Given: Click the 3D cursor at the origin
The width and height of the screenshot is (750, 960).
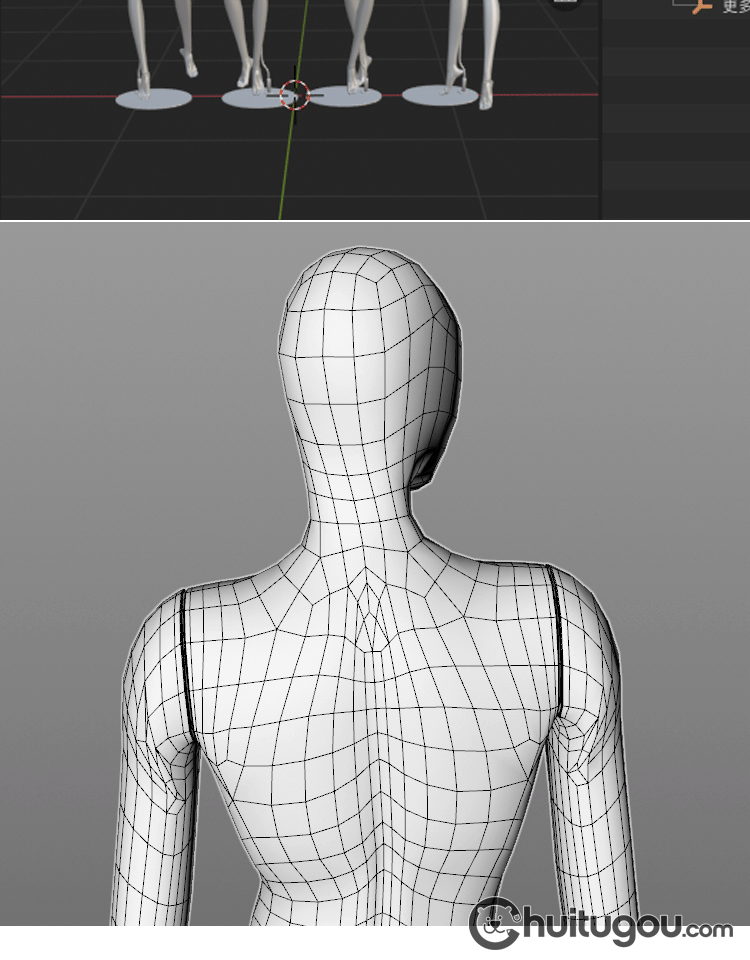Looking at the screenshot, I should (294, 95).
